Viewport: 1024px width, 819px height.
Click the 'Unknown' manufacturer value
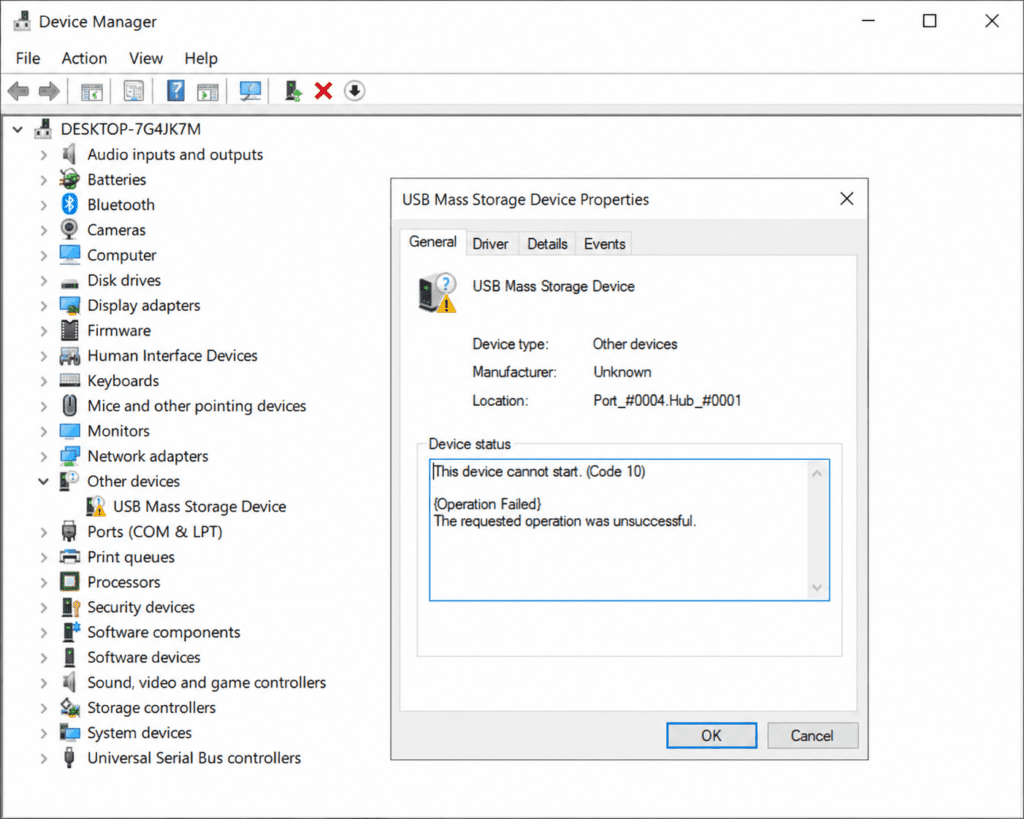(622, 372)
